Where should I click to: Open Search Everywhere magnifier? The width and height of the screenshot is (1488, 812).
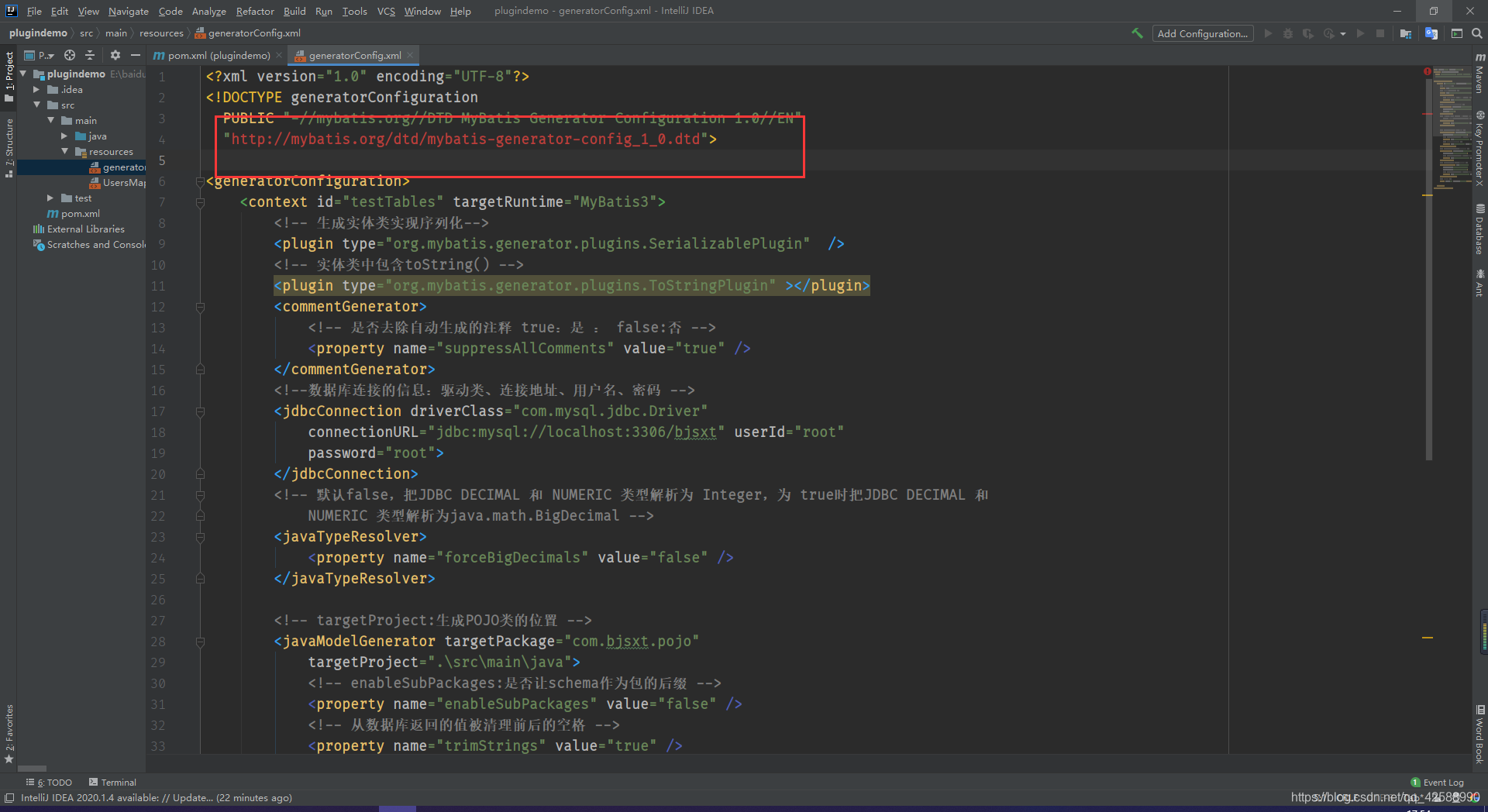pyautogui.click(x=1477, y=33)
